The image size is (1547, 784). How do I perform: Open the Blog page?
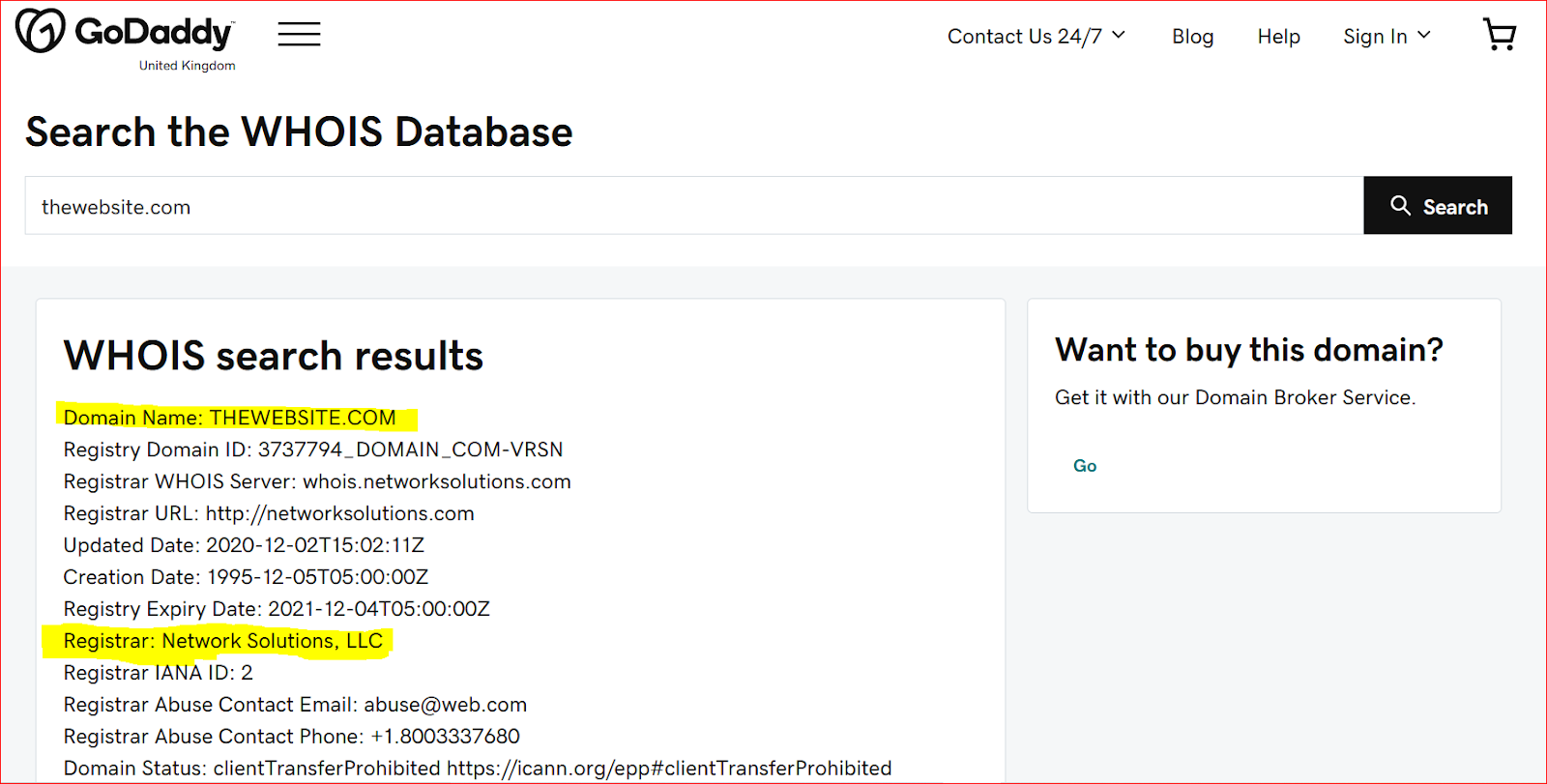pos(1192,37)
